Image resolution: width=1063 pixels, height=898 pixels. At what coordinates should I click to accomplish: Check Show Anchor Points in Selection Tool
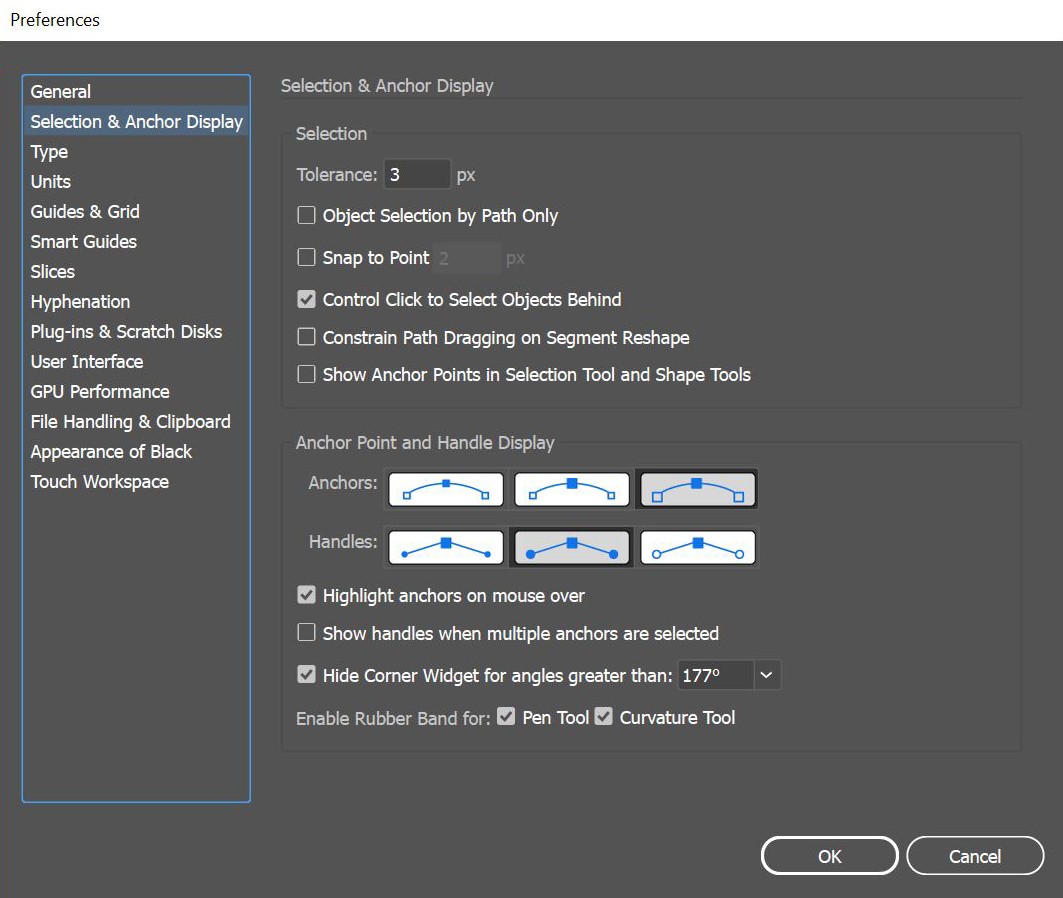point(306,374)
